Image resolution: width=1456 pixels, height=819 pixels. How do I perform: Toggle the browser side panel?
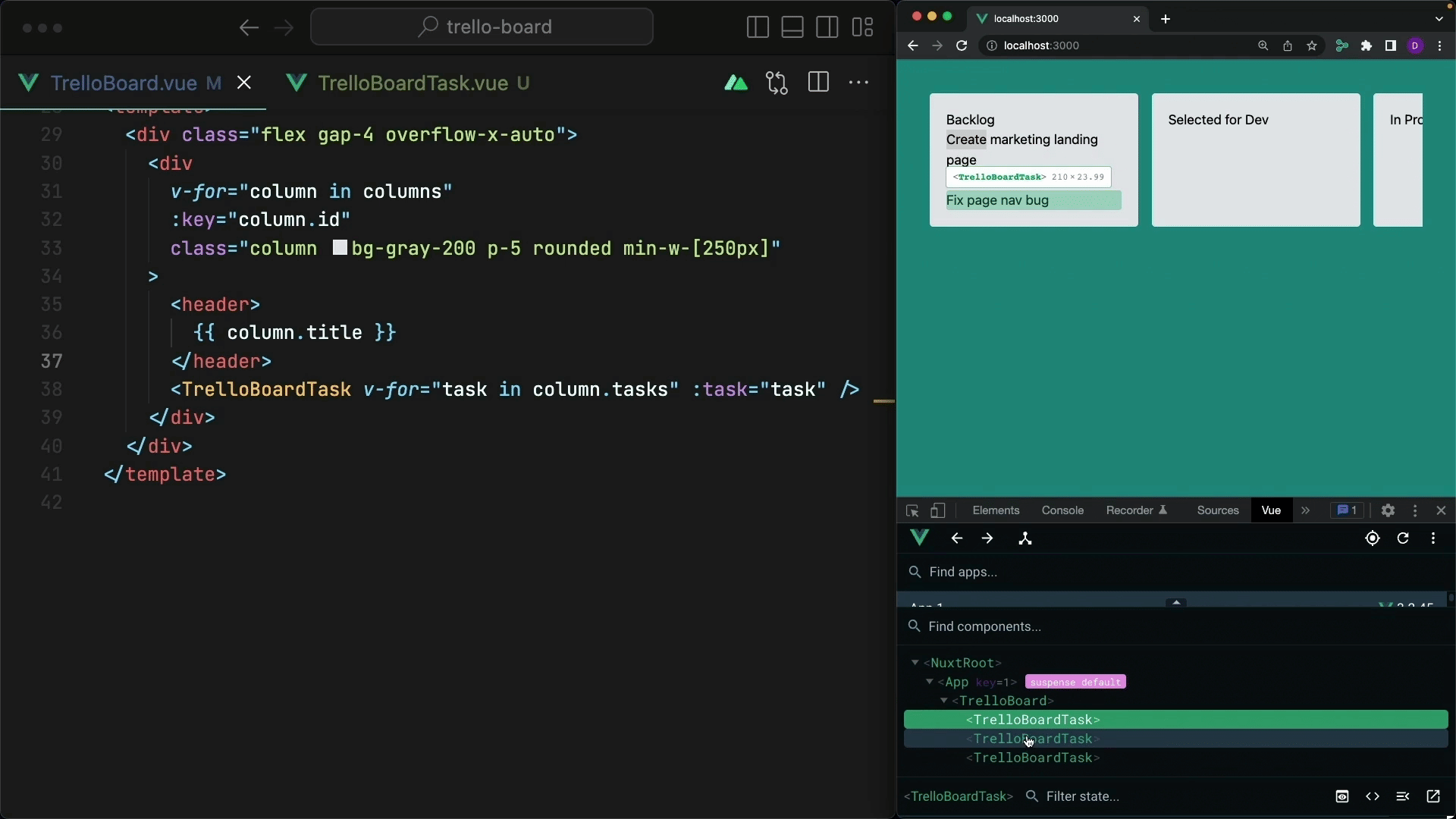click(1391, 46)
